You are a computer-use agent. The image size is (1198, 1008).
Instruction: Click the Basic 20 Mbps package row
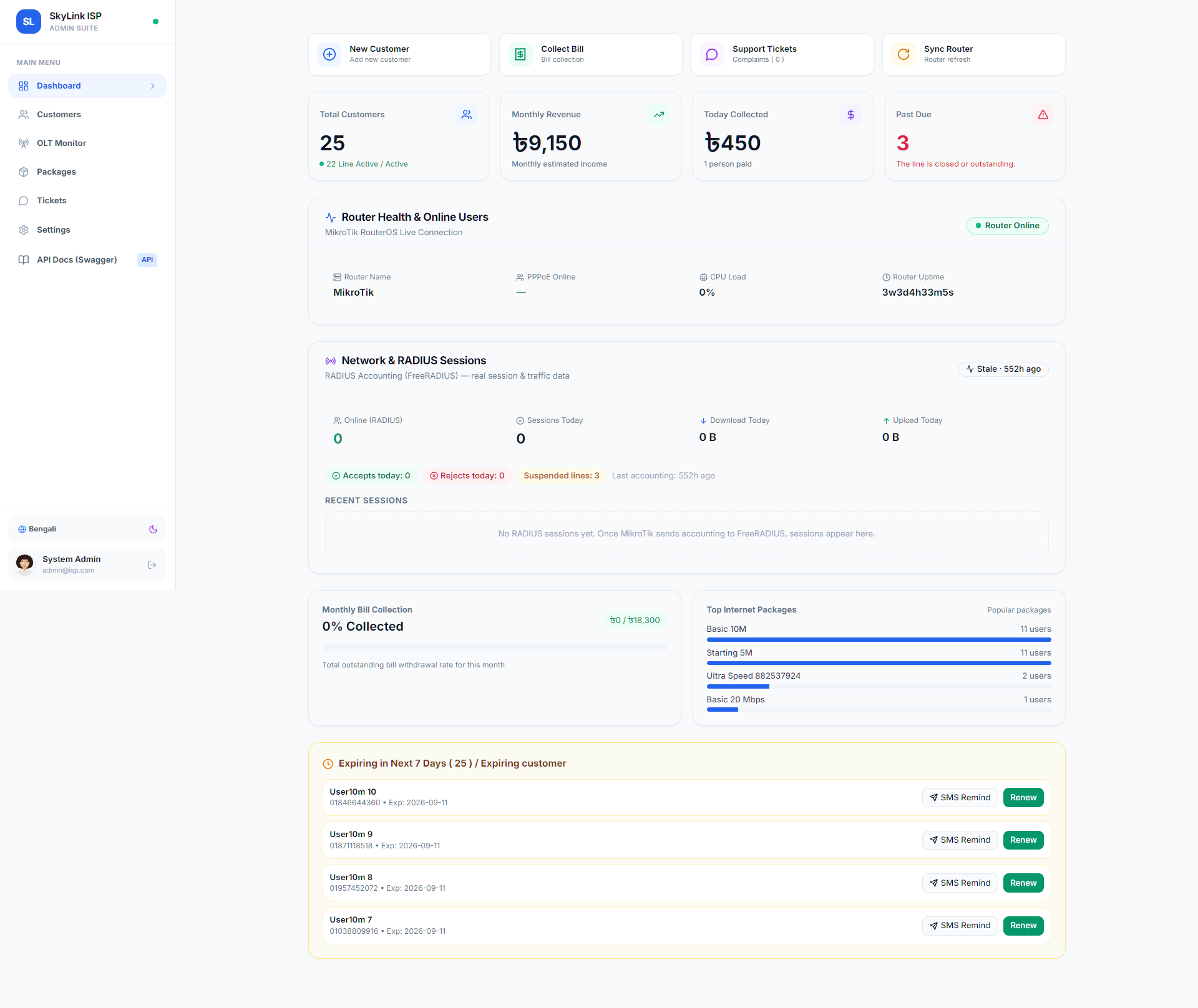[x=879, y=704]
